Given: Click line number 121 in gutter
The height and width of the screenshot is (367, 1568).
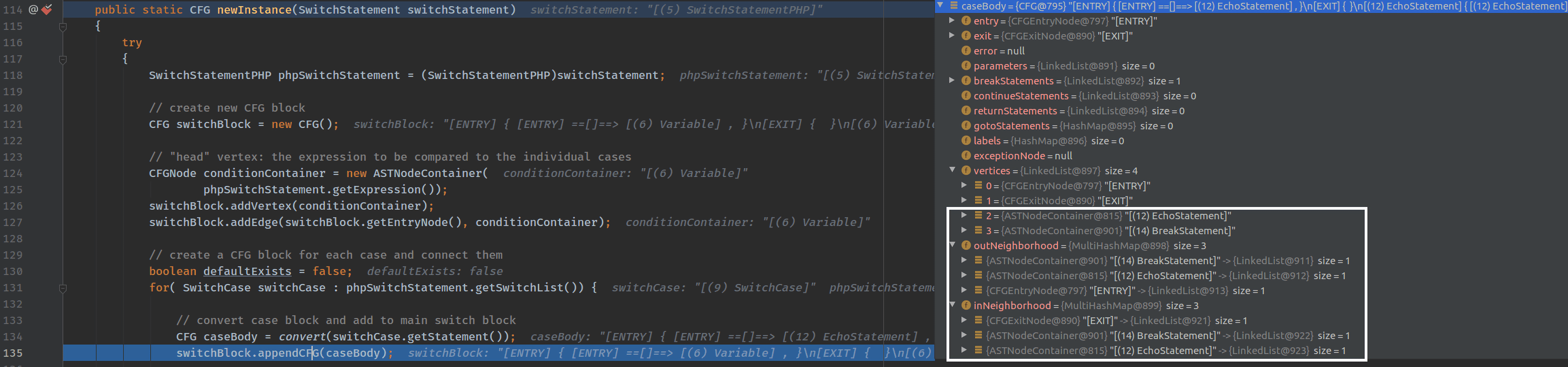Looking at the screenshot, I should click(x=12, y=124).
